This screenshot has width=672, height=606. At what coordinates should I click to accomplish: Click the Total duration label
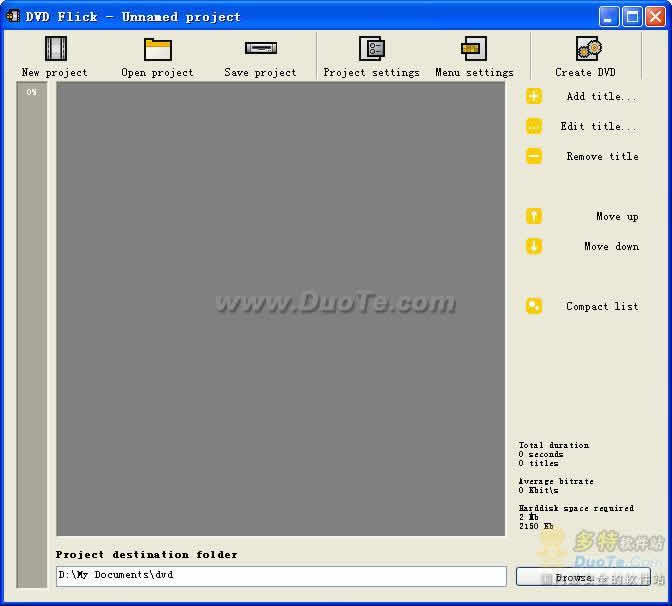pyautogui.click(x=554, y=445)
